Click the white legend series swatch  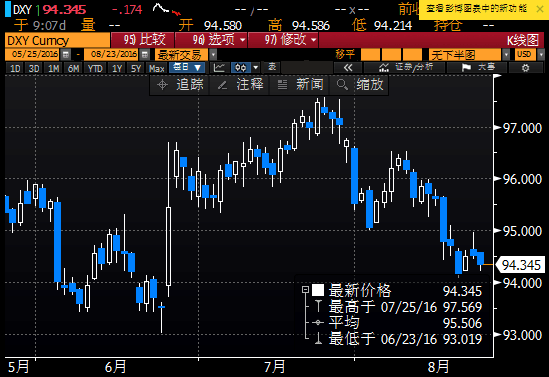[318, 290]
